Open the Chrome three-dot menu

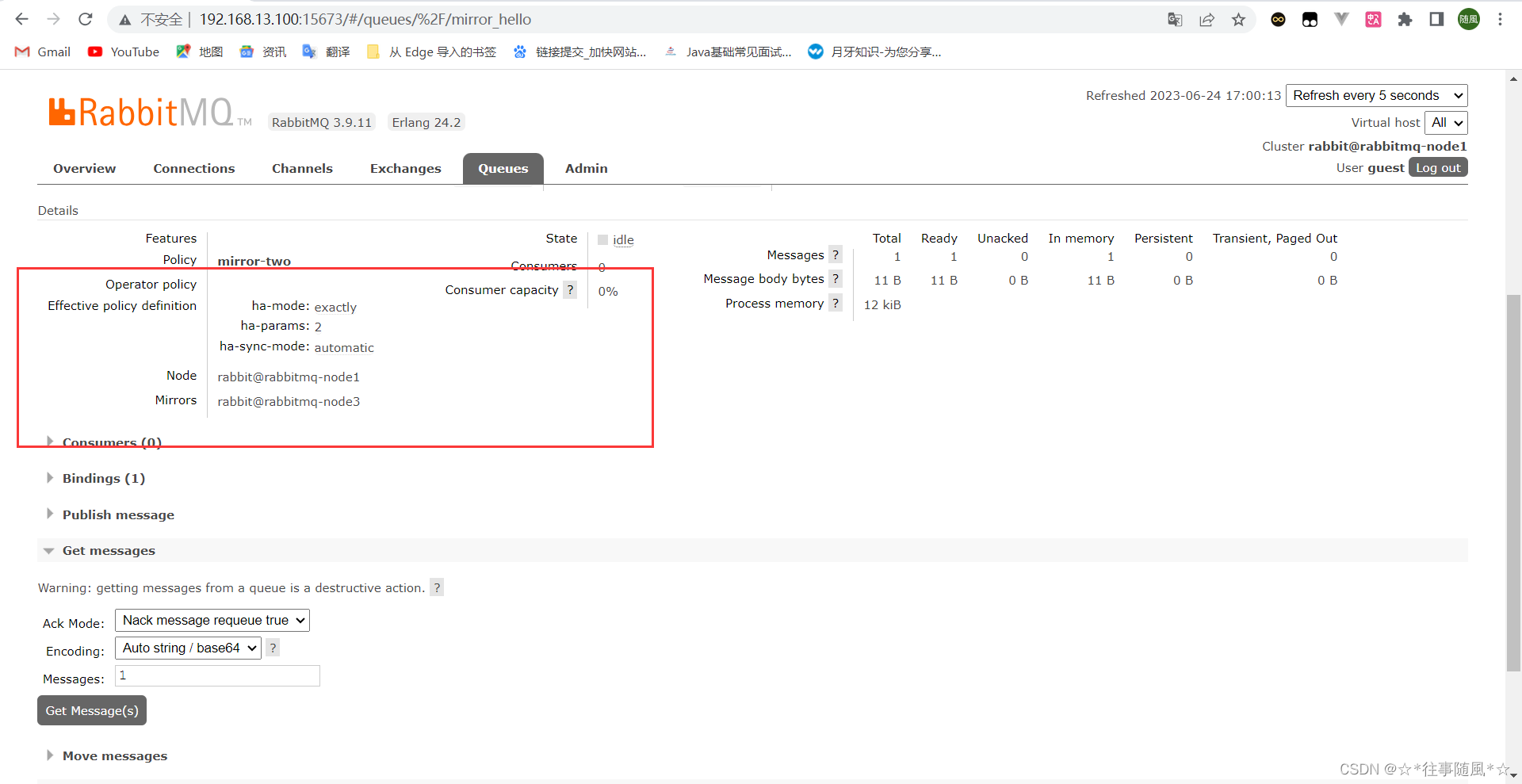(1500, 20)
